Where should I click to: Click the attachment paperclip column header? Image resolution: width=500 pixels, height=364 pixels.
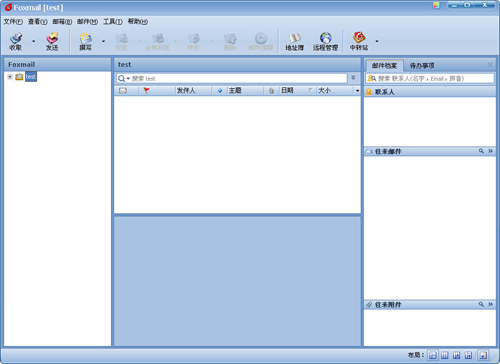coord(271,90)
